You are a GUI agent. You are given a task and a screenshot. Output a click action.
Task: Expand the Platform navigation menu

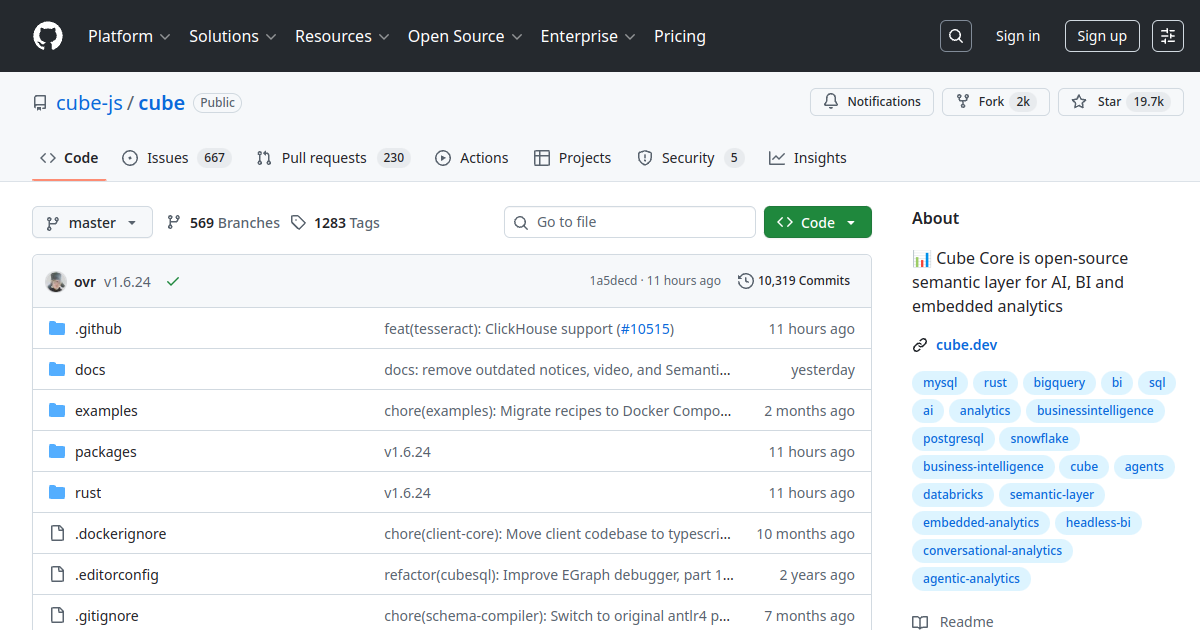[129, 36]
